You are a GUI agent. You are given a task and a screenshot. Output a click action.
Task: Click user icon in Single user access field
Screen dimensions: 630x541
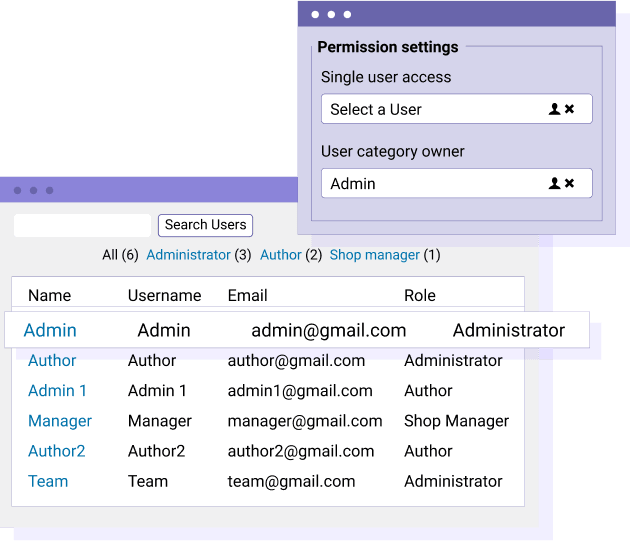point(555,109)
